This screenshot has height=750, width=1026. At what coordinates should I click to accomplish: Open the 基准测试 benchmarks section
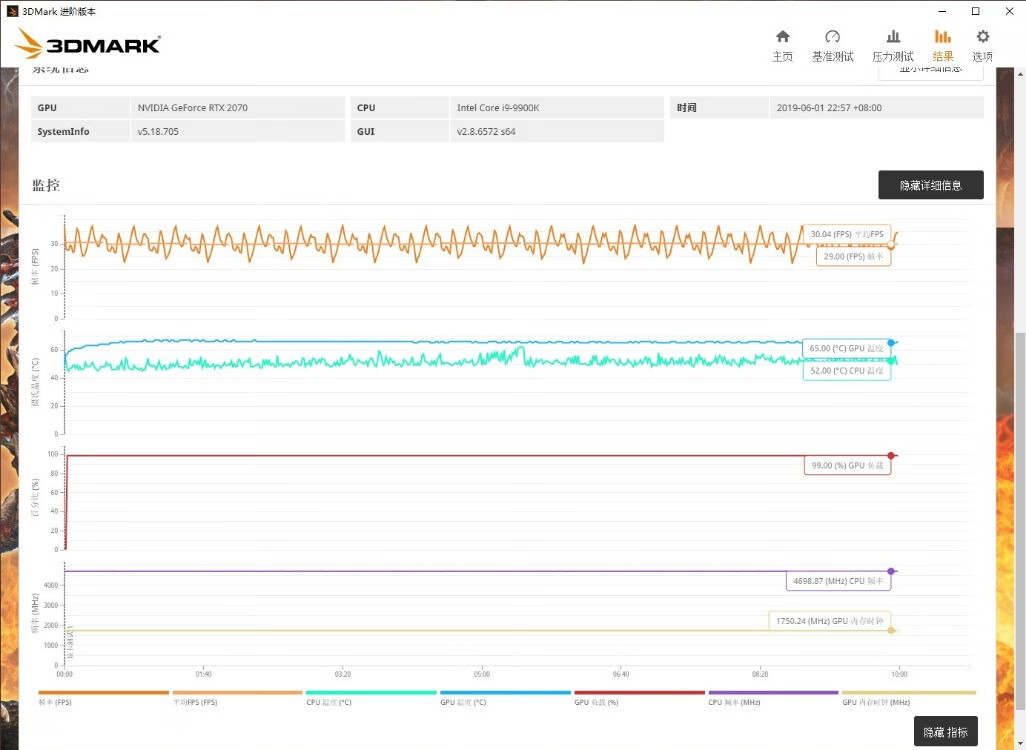click(x=832, y=45)
